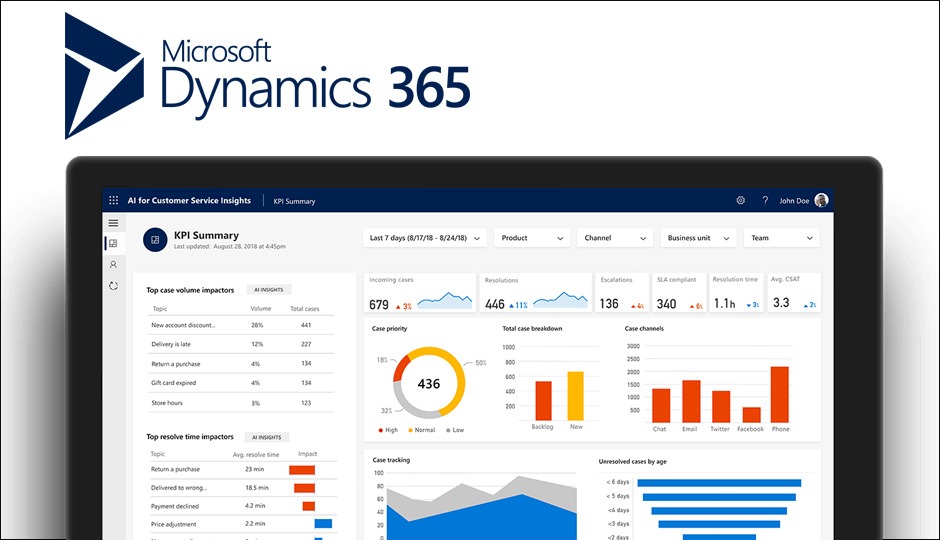Click the Backlog bar in Total case breakdown
This screenshot has width=940, height=540.
[543, 400]
